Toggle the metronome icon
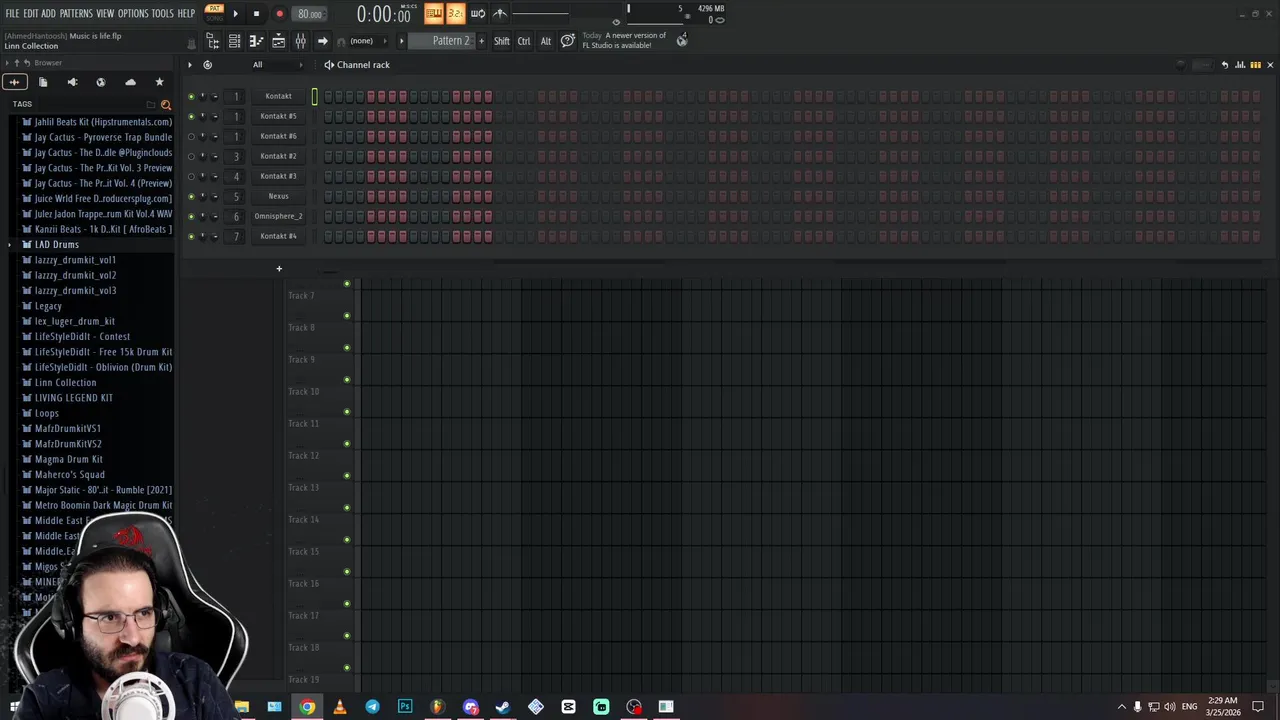This screenshot has width=1280, height=720. (500, 13)
